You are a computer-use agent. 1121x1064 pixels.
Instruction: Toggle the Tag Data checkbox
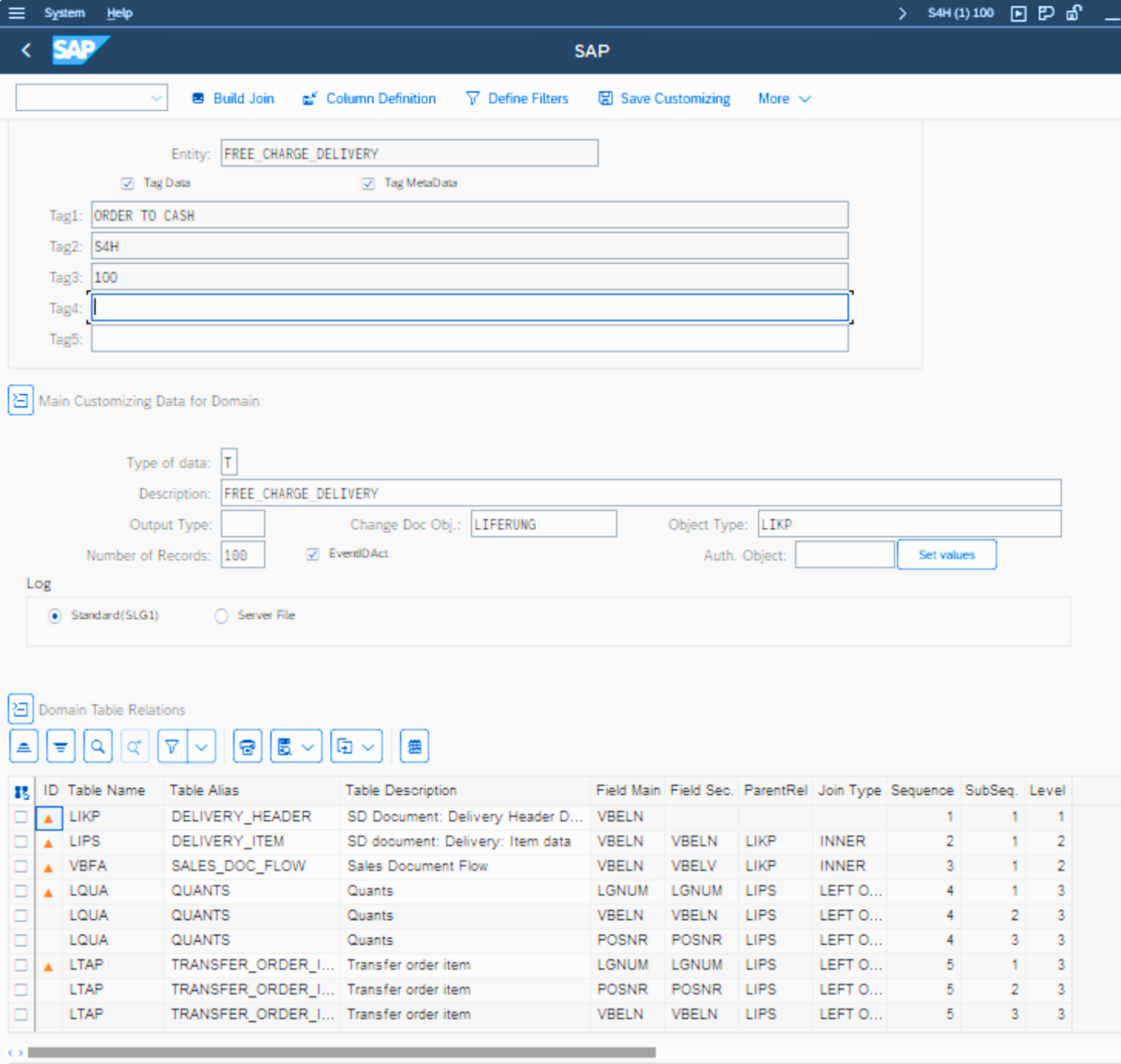coord(127,183)
